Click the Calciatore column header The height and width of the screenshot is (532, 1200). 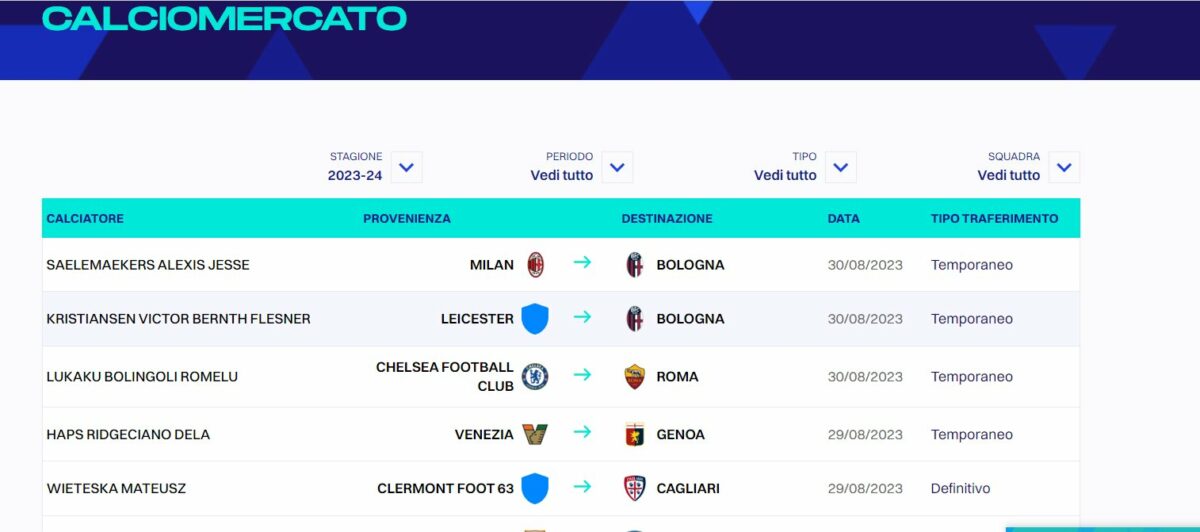(x=85, y=218)
